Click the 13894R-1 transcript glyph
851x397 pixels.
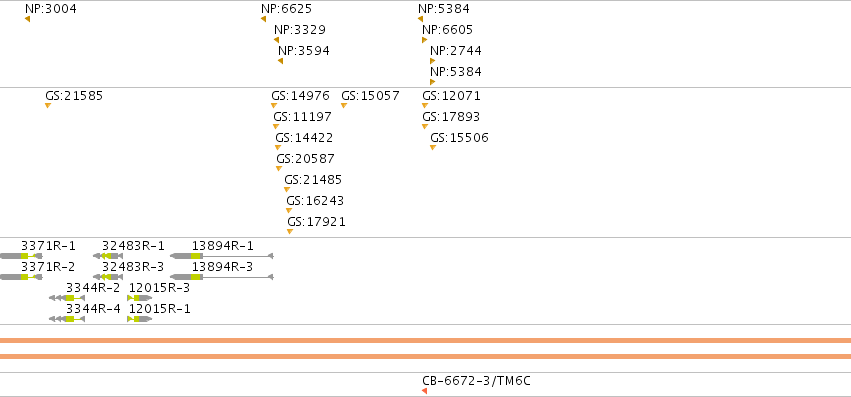tap(222, 256)
